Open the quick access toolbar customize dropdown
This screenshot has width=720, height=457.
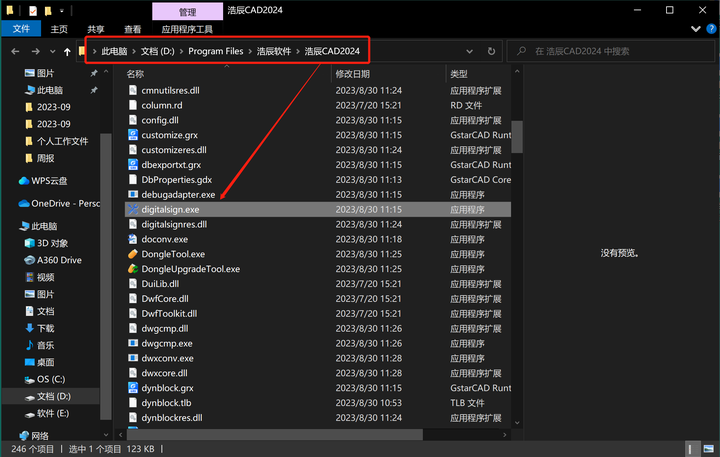coord(62,10)
